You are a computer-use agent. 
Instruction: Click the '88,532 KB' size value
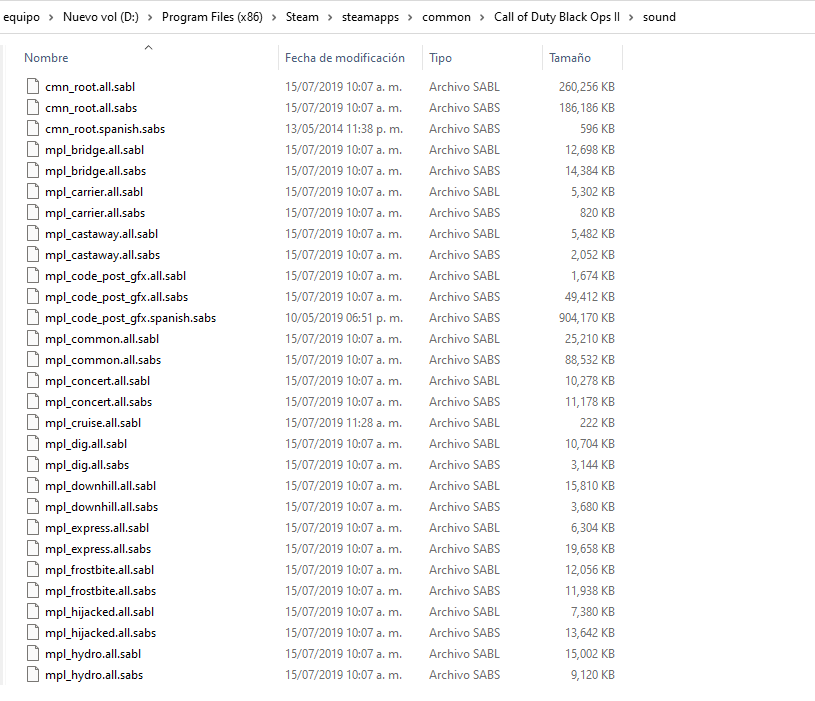pos(590,360)
